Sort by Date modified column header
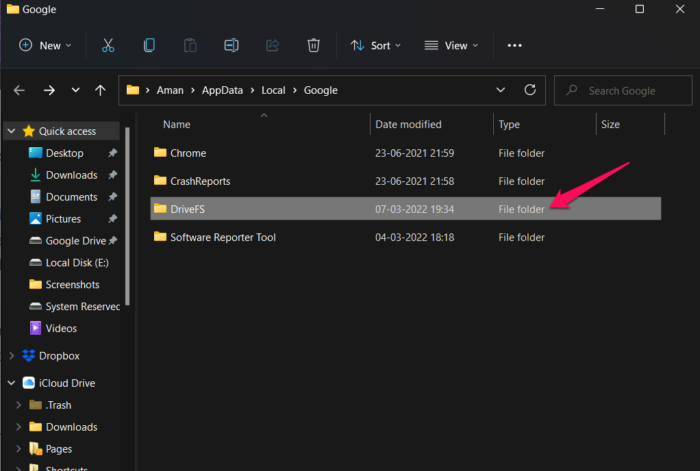 click(x=408, y=125)
